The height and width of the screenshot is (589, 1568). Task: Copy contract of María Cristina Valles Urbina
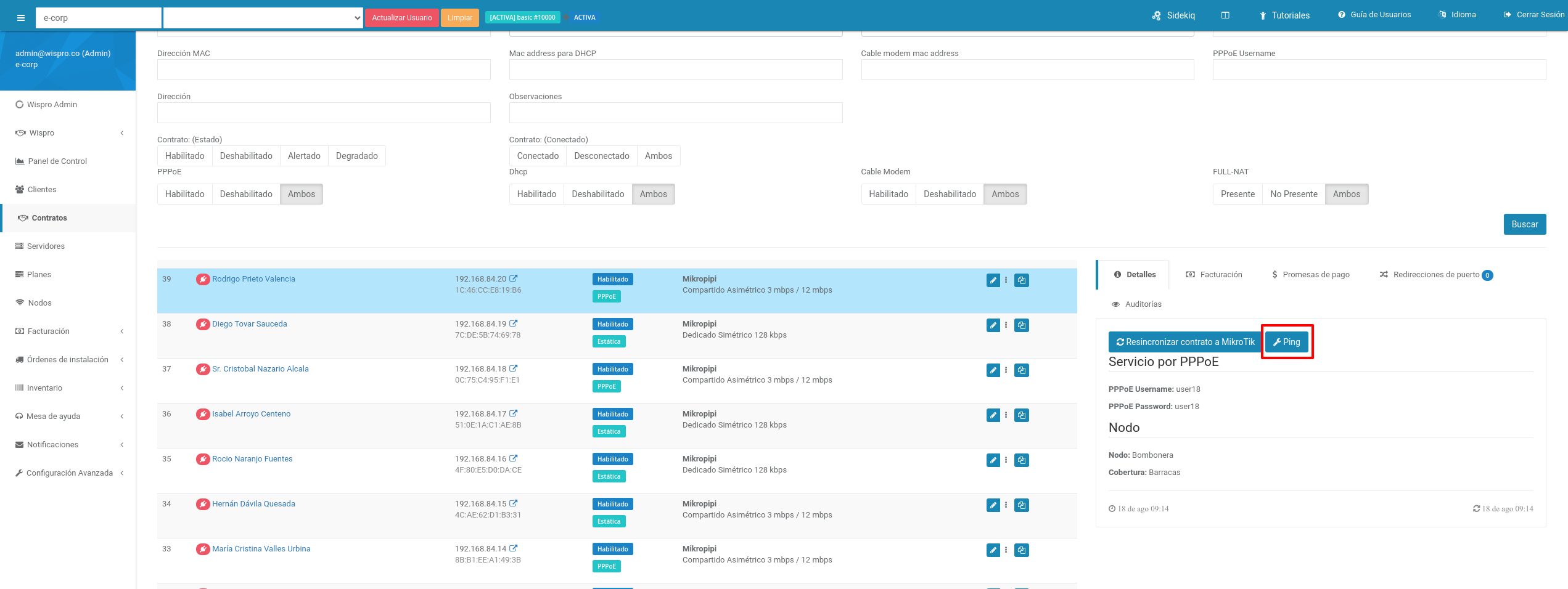(1022, 550)
